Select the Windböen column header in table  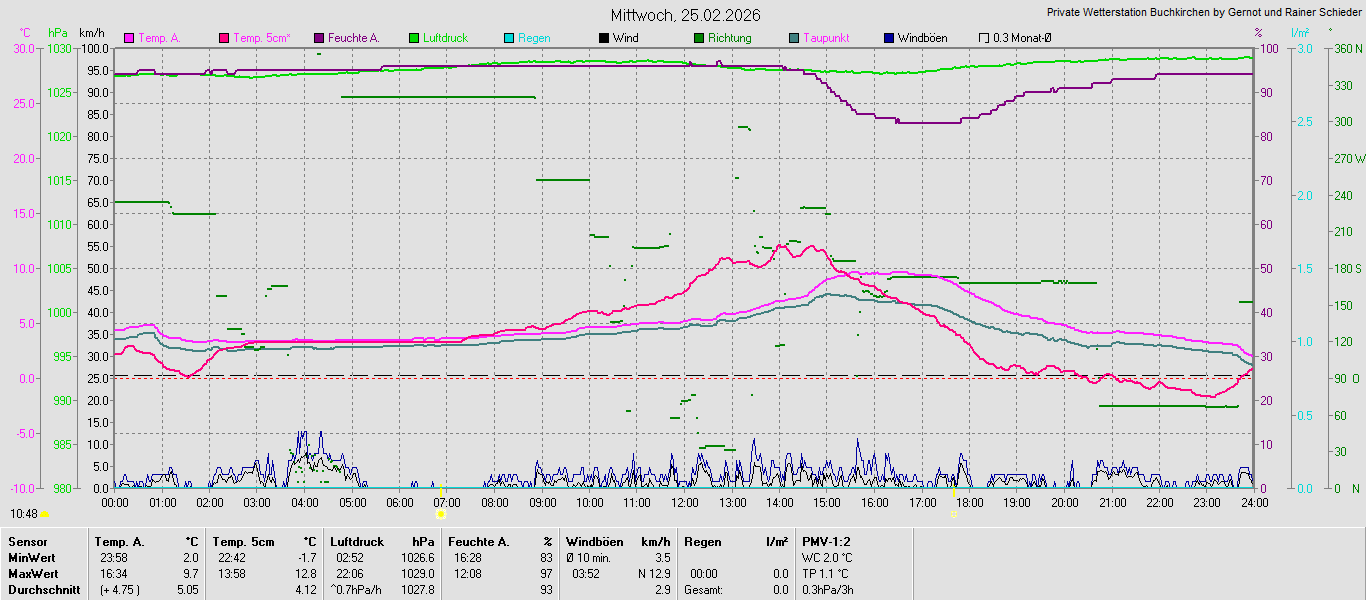pos(594,541)
